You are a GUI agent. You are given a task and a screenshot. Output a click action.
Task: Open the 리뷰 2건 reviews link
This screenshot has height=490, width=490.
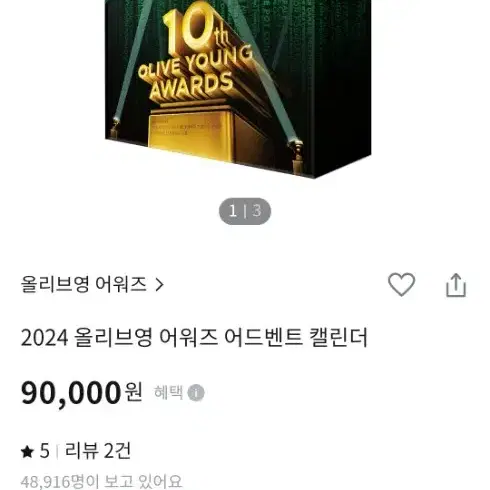(x=98, y=451)
